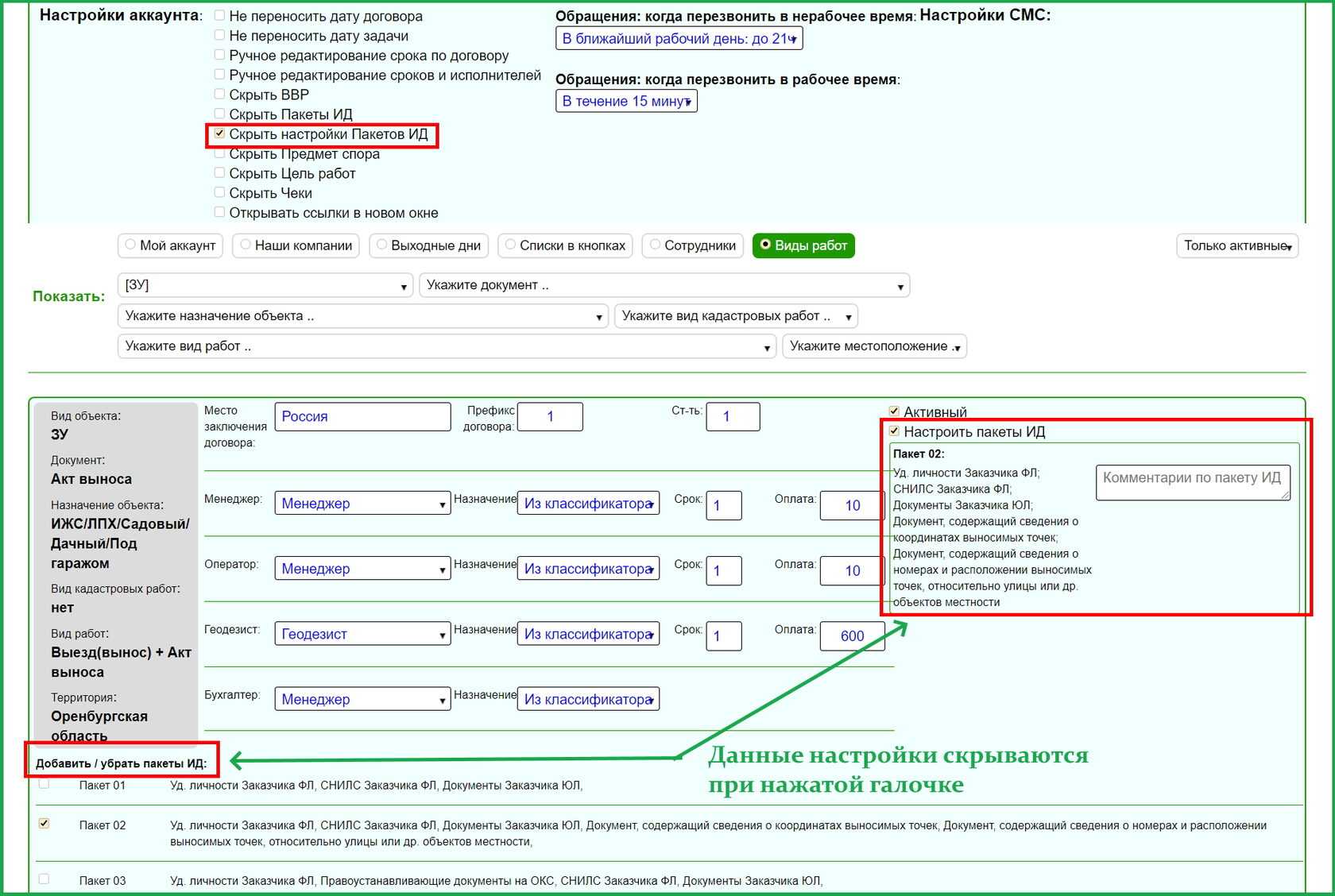
Task: Open the '[ЗУ]' object type dropdown
Action: 265,285
